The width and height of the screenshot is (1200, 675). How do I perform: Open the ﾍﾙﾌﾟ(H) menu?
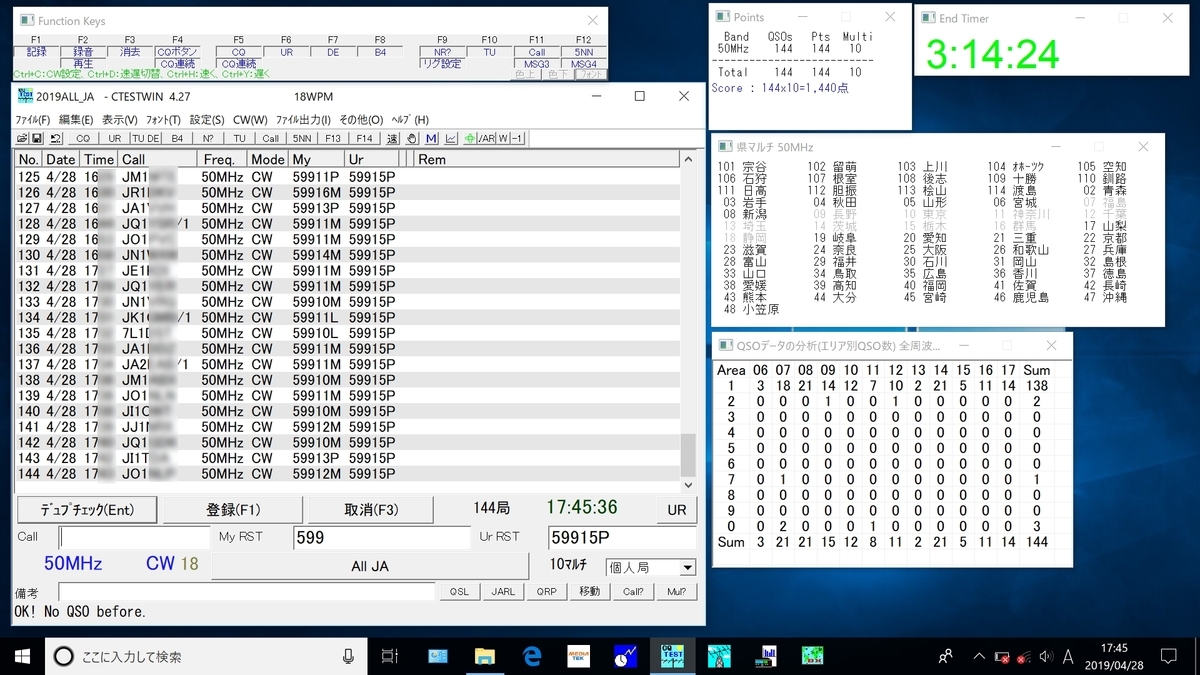410,119
